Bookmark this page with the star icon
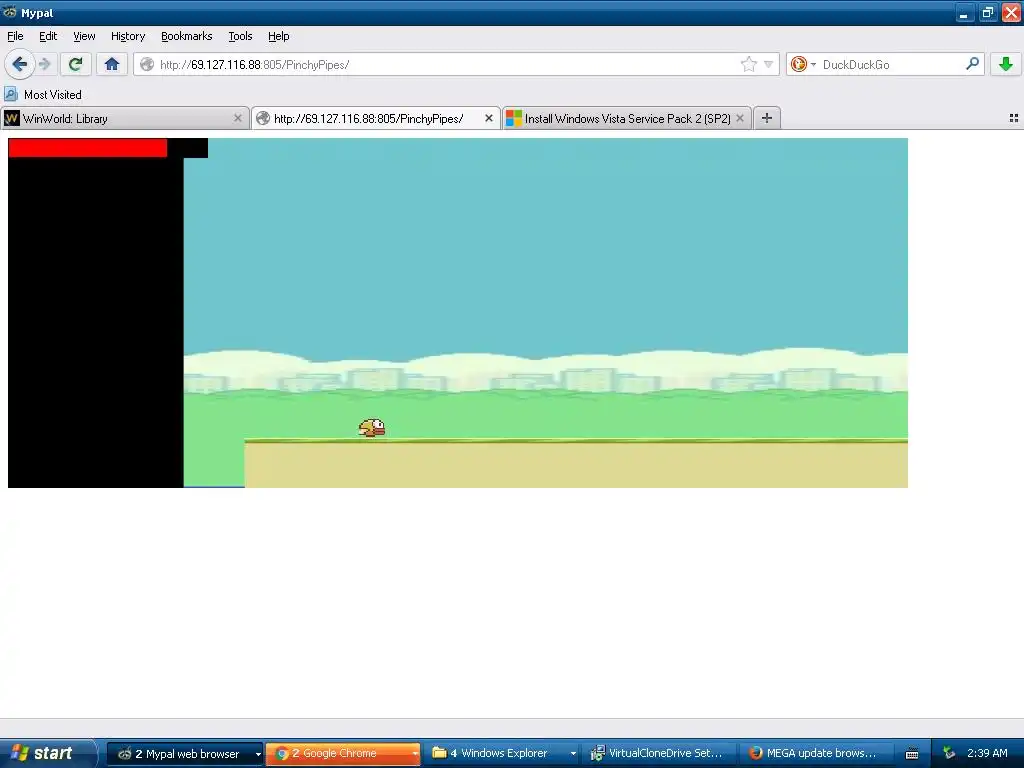1024x768 pixels. click(x=748, y=64)
